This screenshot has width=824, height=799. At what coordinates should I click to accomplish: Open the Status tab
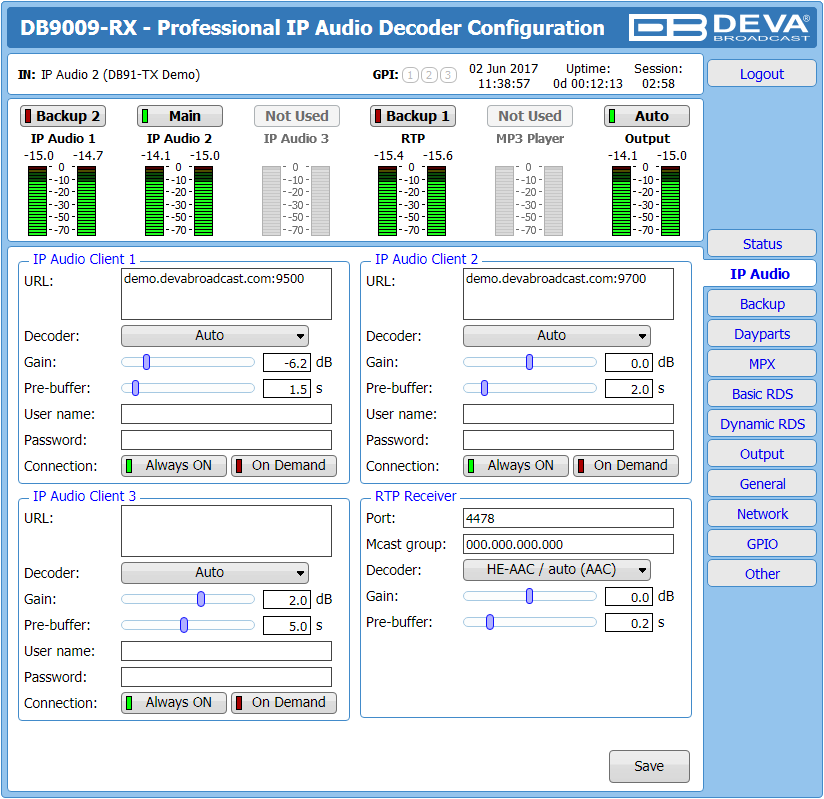tap(762, 244)
